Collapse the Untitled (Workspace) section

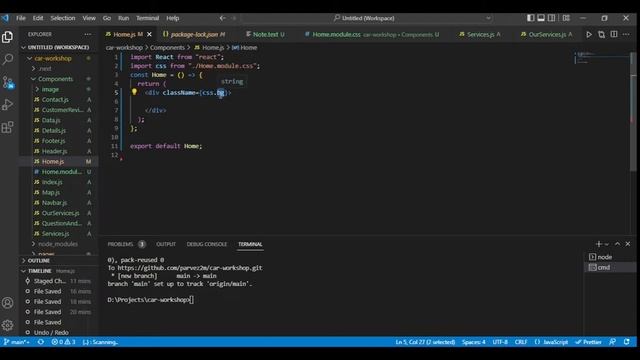58,47
